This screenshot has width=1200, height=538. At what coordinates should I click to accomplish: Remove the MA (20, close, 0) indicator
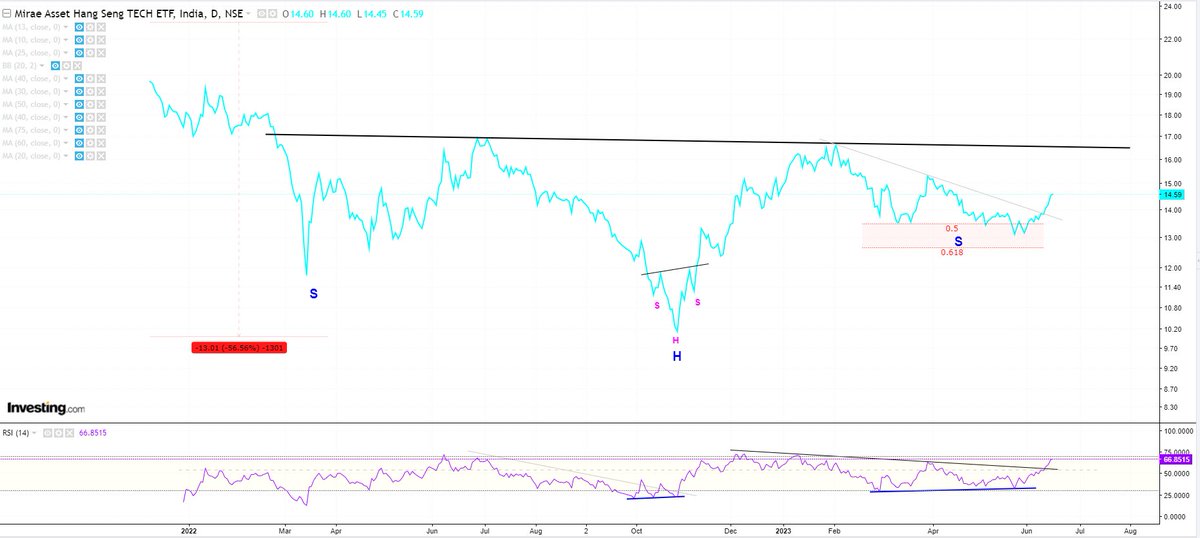[101, 156]
